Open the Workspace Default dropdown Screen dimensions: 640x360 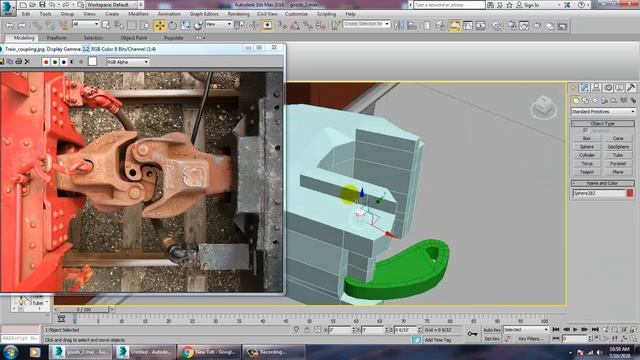[x=110, y=5]
